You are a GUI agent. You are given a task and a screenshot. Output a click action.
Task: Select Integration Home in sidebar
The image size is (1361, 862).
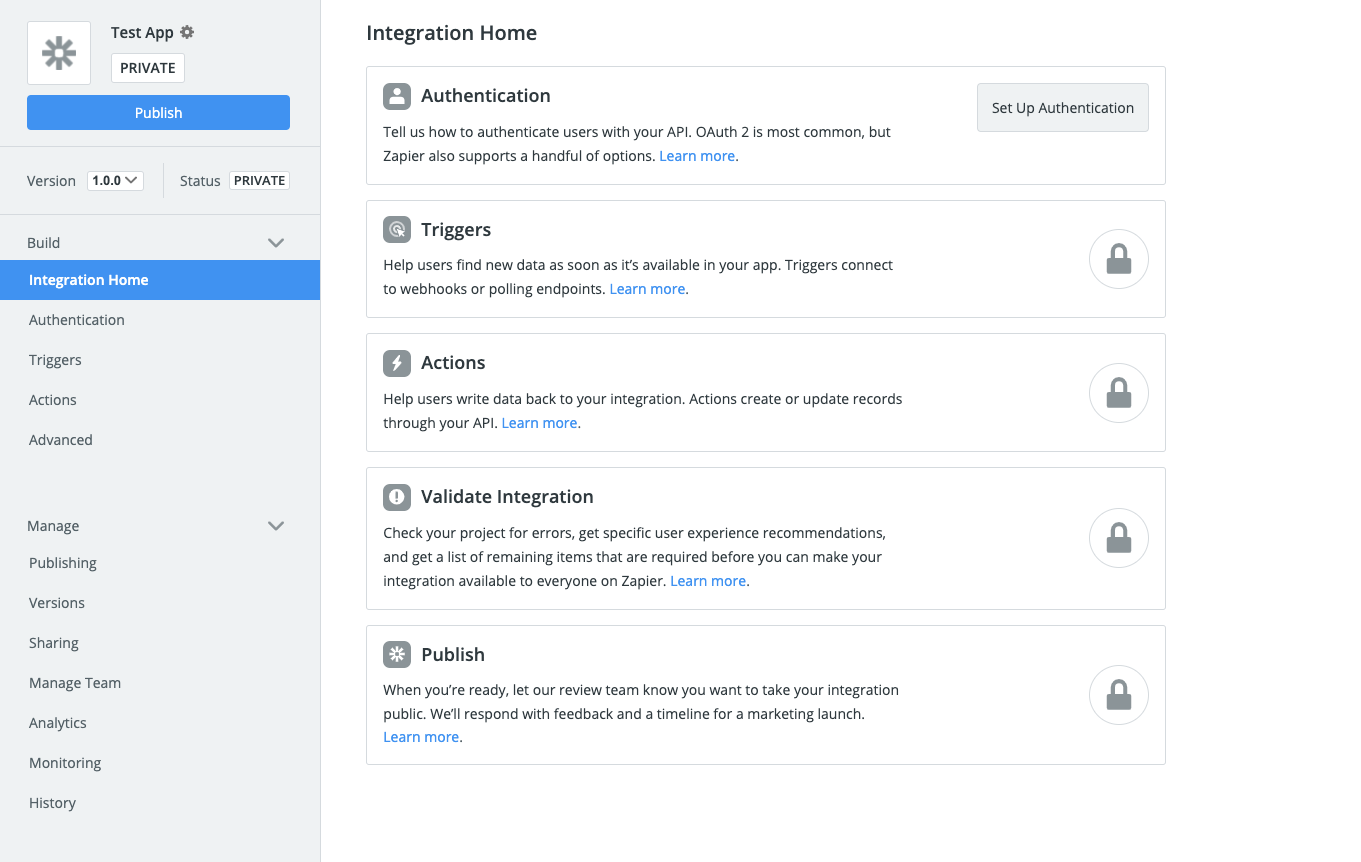tap(89, 280)
